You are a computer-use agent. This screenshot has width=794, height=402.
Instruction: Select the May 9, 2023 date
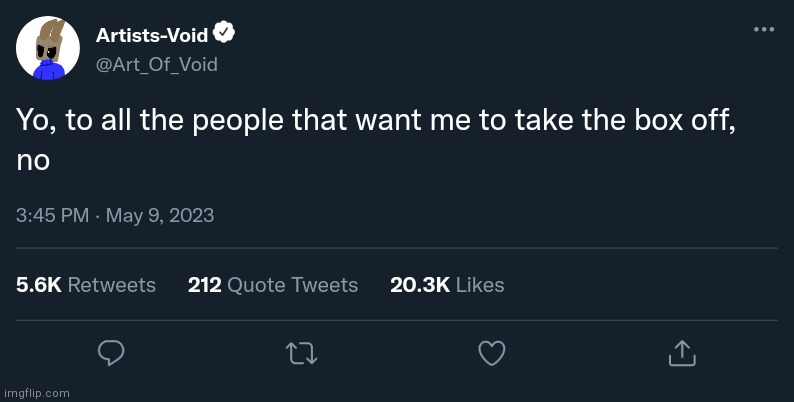click(x=160, y=216)
